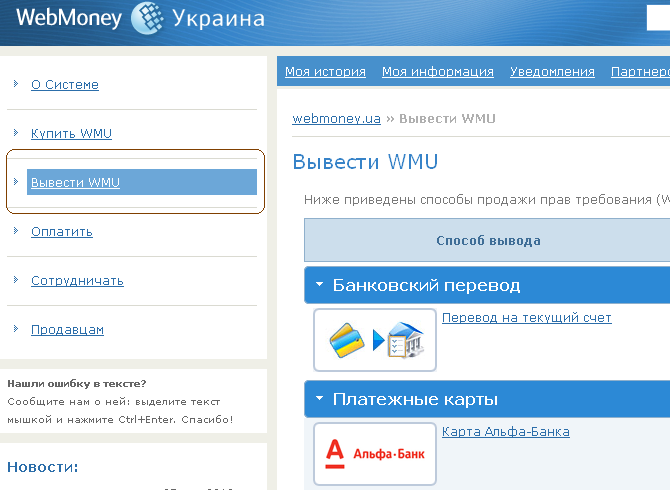Image resolution: width=670 pixels, height=490 pixels.
Task: Open the Сотрудничать sidebar link
Action: click(x=77, y=281)
